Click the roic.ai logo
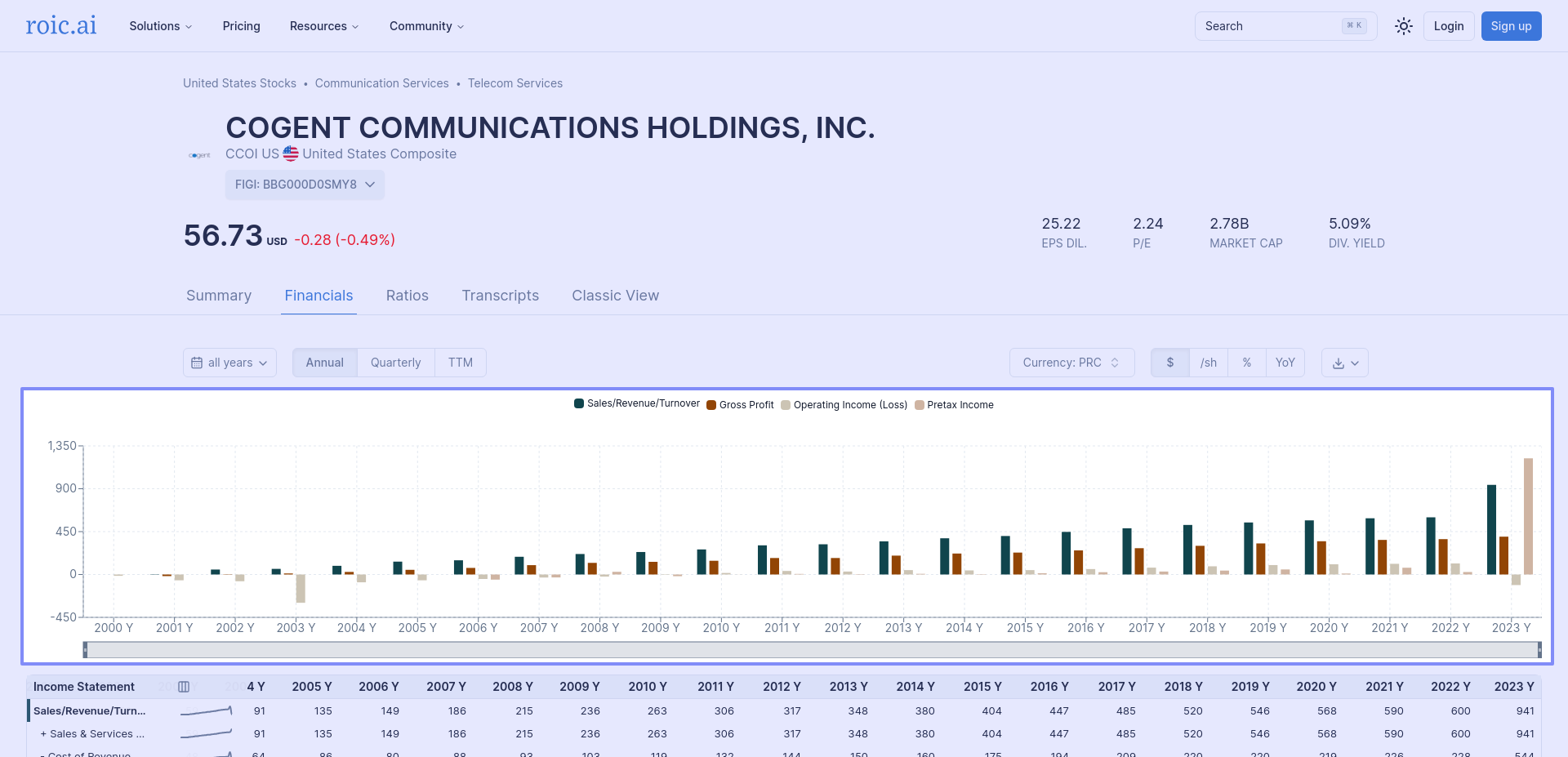The width and height of the screenshot is (1568, 757). coord(61,26)
